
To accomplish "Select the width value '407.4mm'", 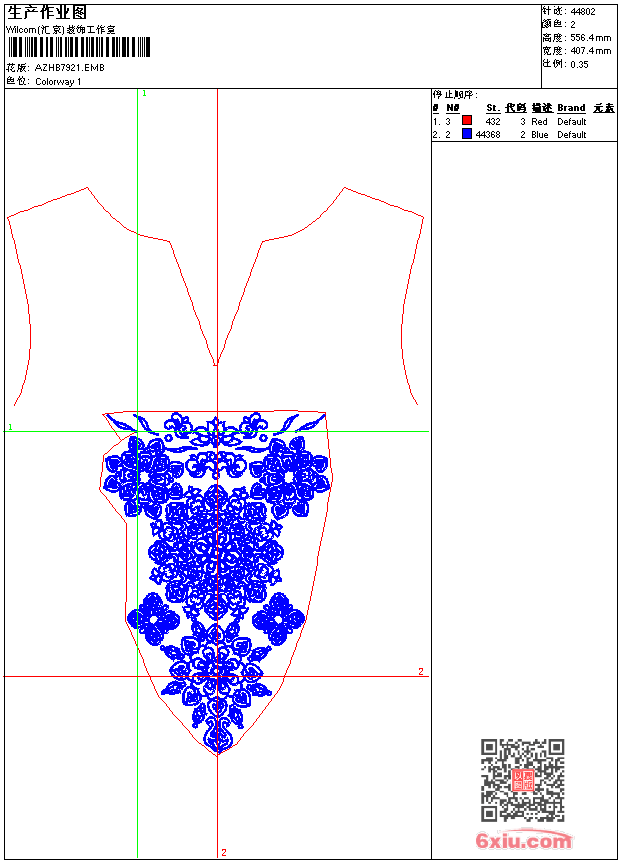I will pos(590,51).
